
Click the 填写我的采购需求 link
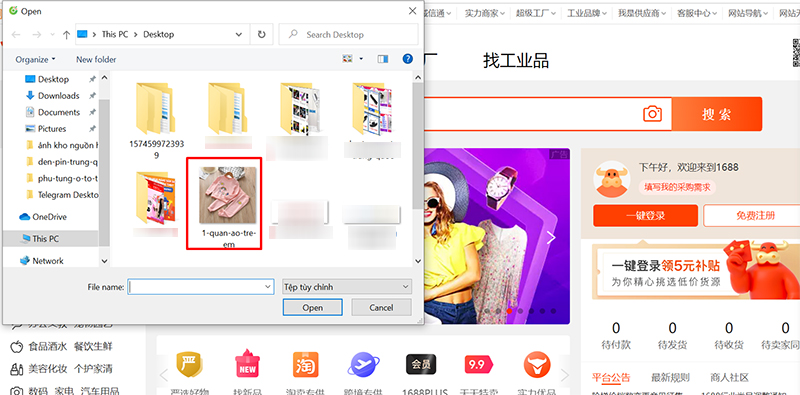coord(677,187)
